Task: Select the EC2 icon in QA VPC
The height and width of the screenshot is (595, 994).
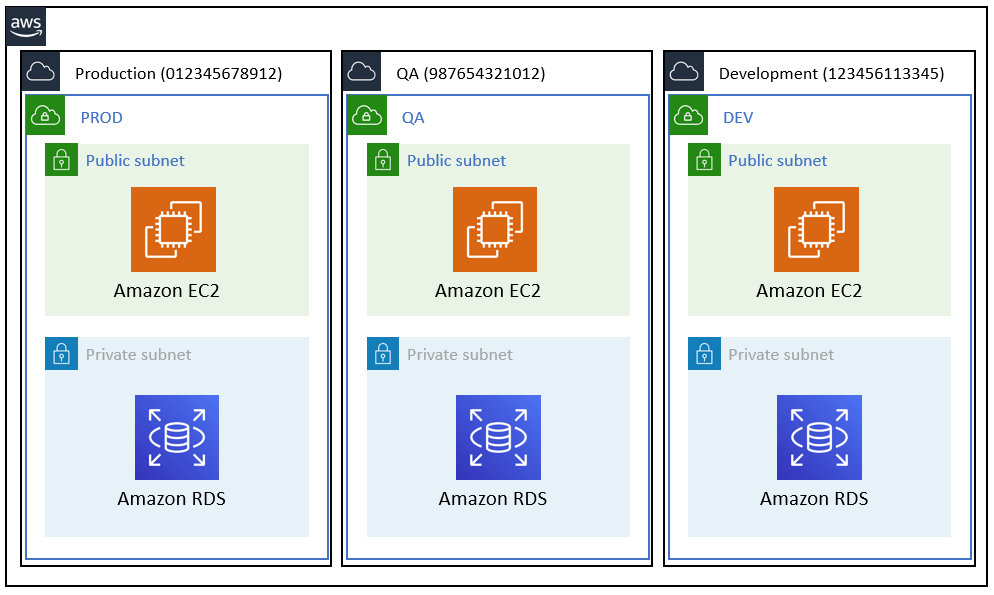Action: click(x=495, y=229)
